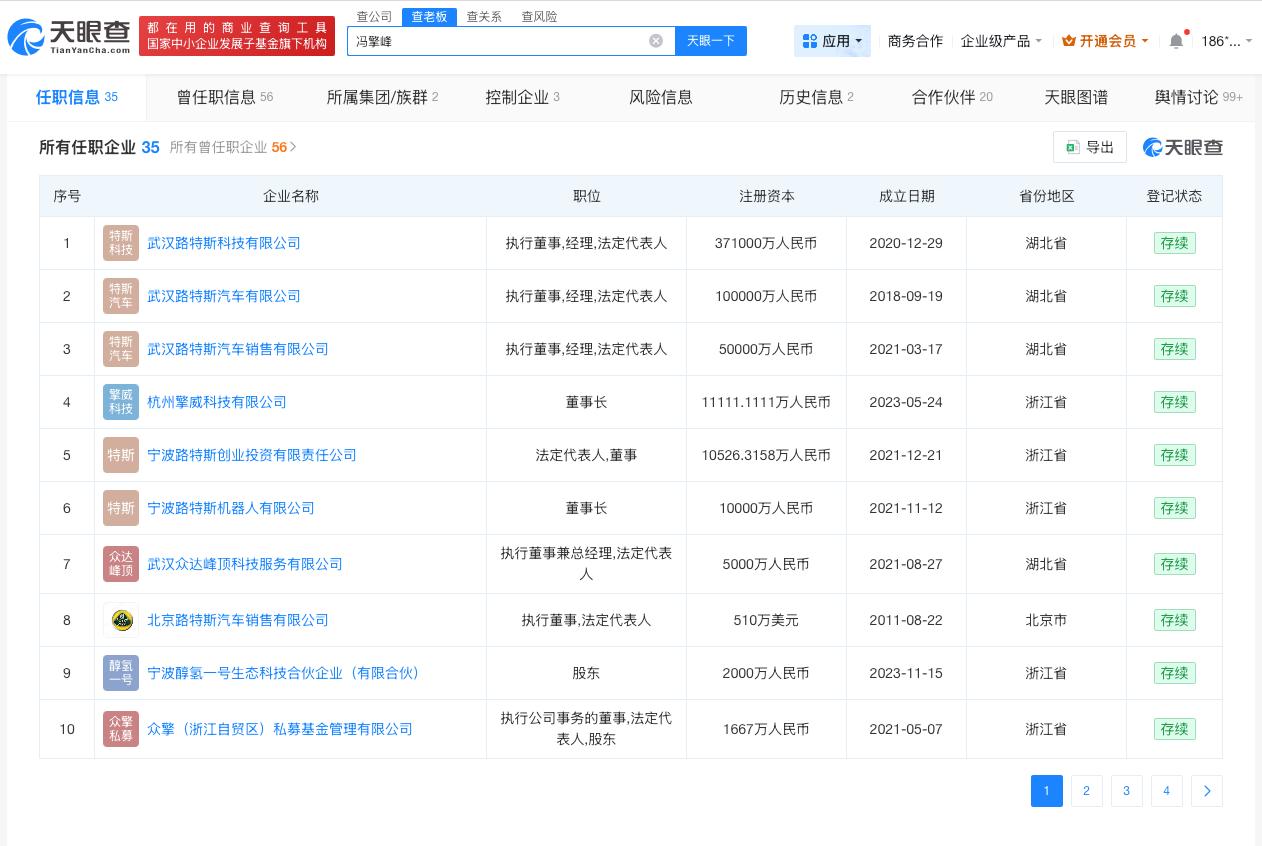Image resolution: width=1262 pixels, height=846 pixels.
Task: Open the 开通会员 membership dropdown
Action: point(1105,41)
